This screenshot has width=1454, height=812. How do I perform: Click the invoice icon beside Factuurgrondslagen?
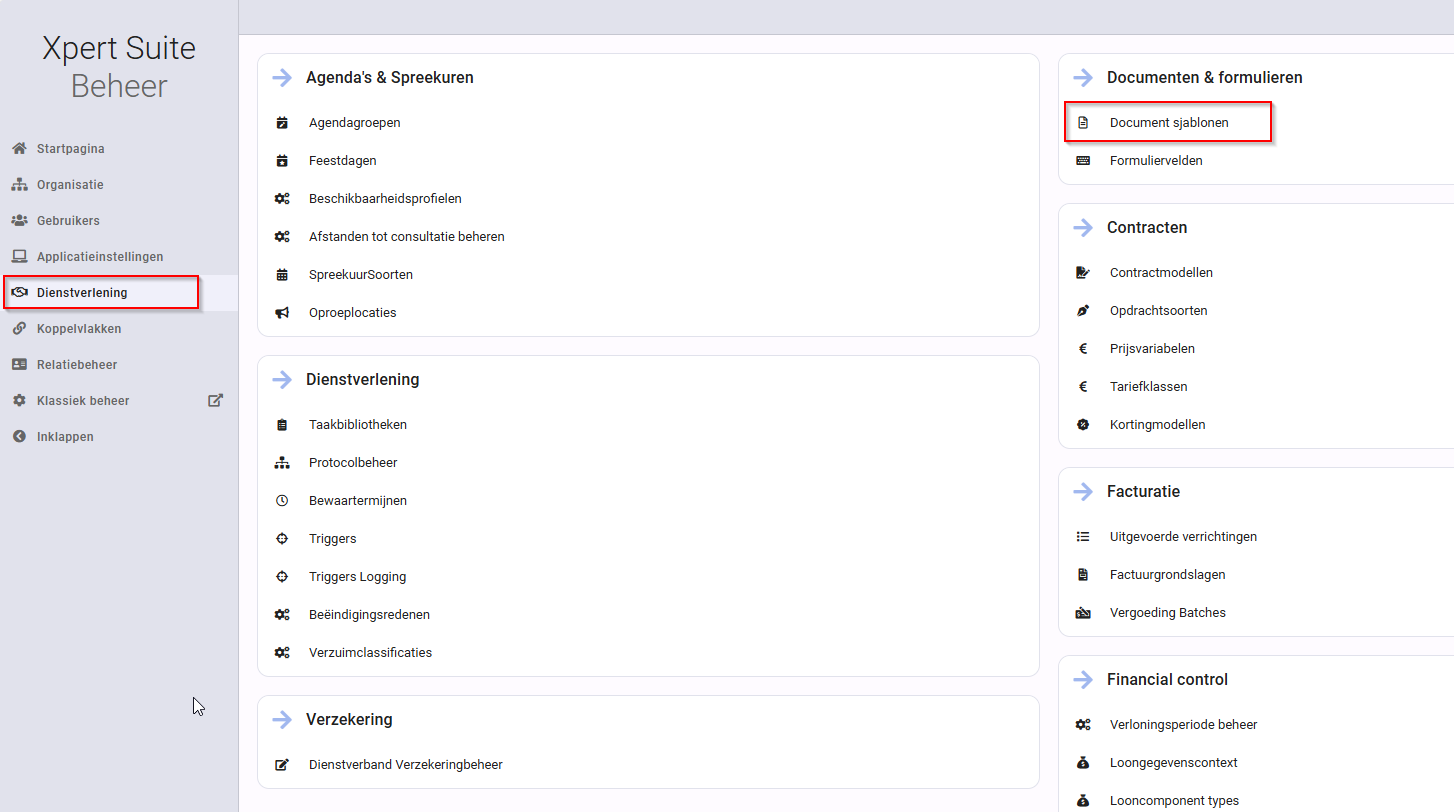click(x=1083, y=574)
